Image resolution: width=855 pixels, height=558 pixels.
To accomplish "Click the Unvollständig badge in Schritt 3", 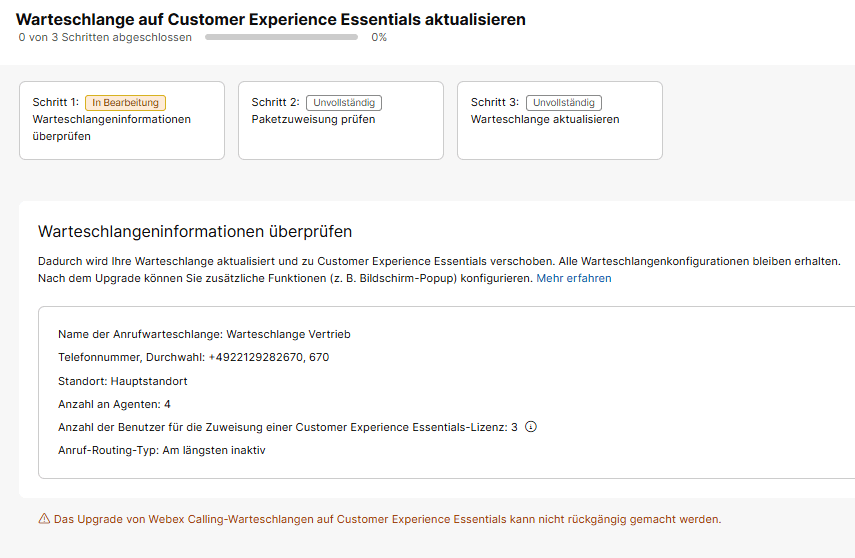I will 564,102.
